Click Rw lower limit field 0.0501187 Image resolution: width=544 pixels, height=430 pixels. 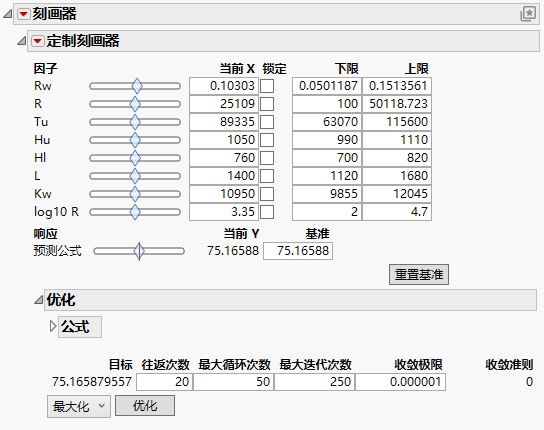coord(327,86)
